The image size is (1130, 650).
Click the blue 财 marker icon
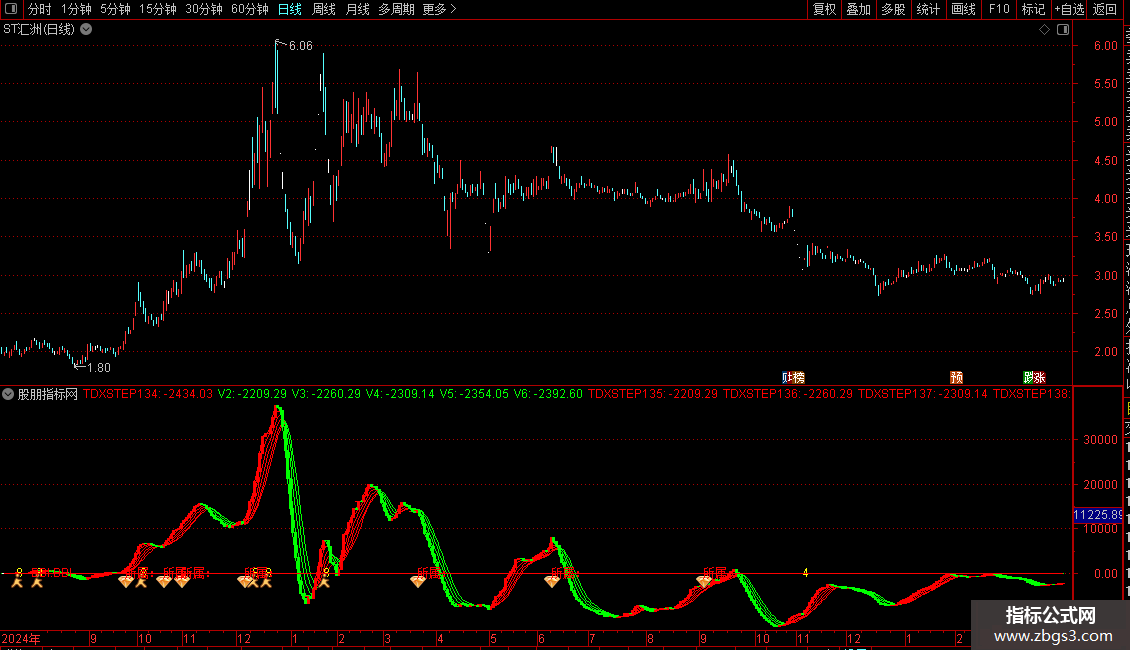coord(787,378)
